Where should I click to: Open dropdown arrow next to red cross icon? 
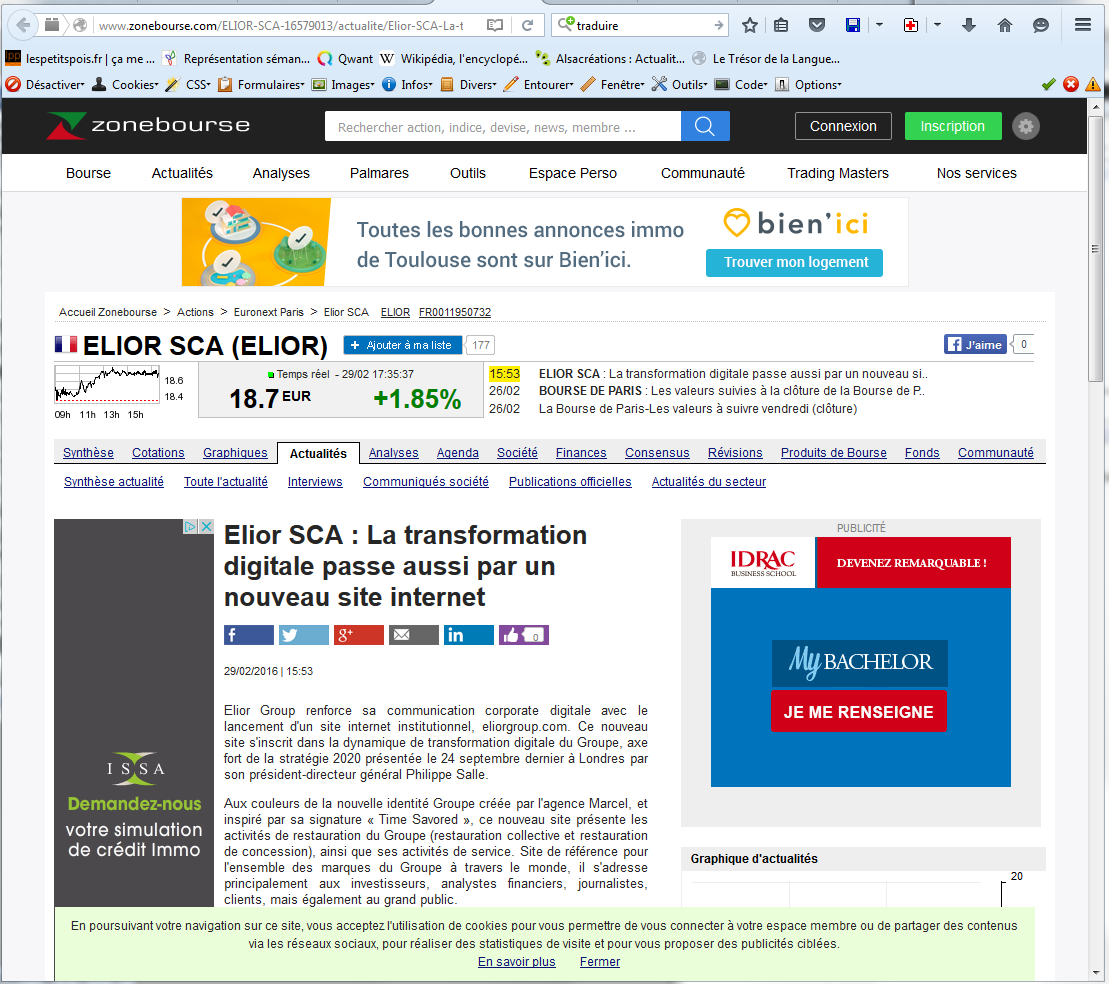pyautogui.click(x=937, y=25)
